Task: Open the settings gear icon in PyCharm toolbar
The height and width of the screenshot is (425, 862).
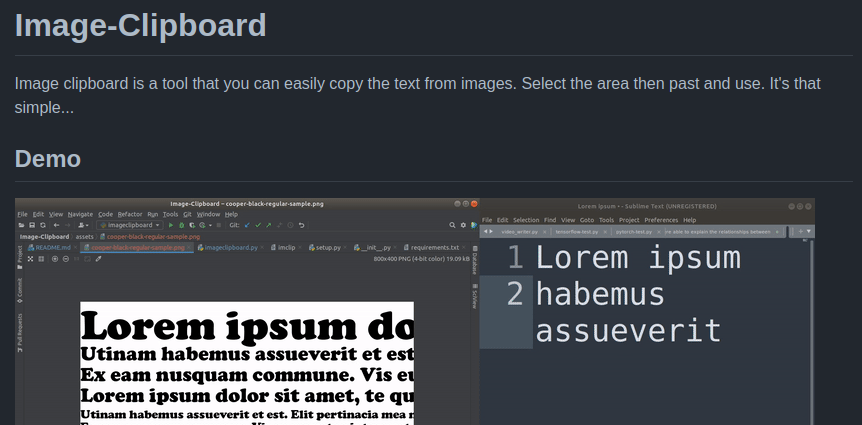Action: point(463,226)
